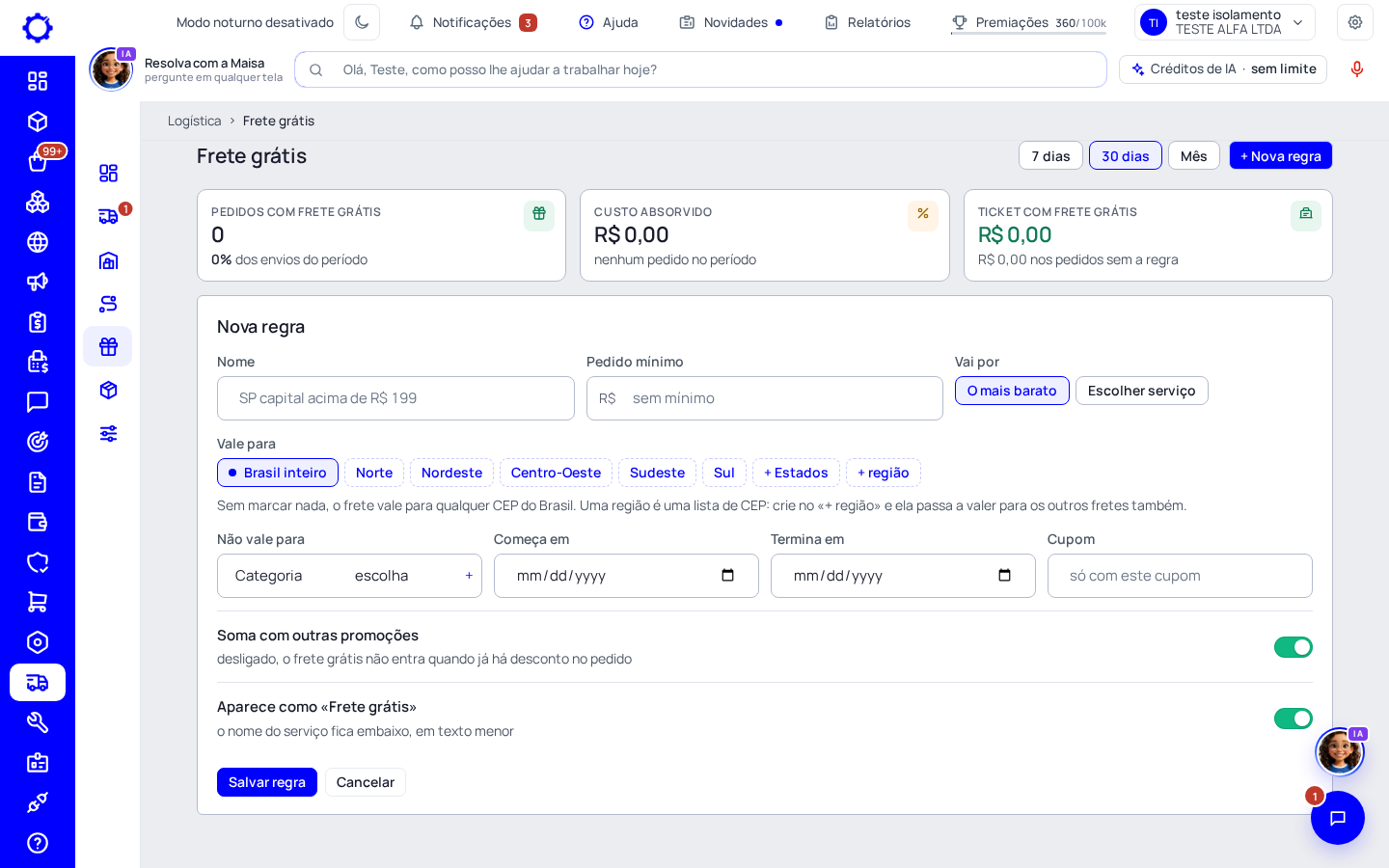Open Novidades news item
Image resolution: width=1389 pixels, height=868 pixels.
click(731, 22)
